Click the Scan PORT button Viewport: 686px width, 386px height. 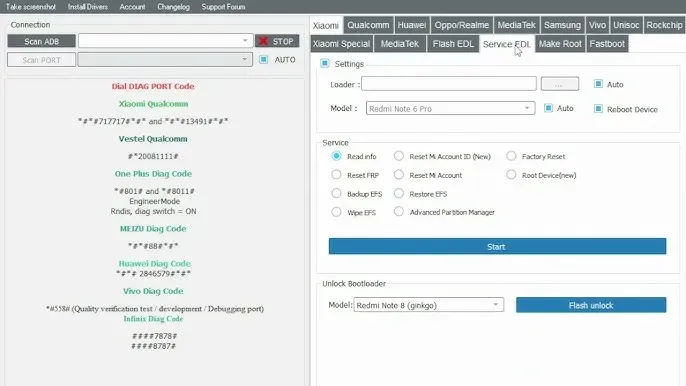click(x=42, y=60)
